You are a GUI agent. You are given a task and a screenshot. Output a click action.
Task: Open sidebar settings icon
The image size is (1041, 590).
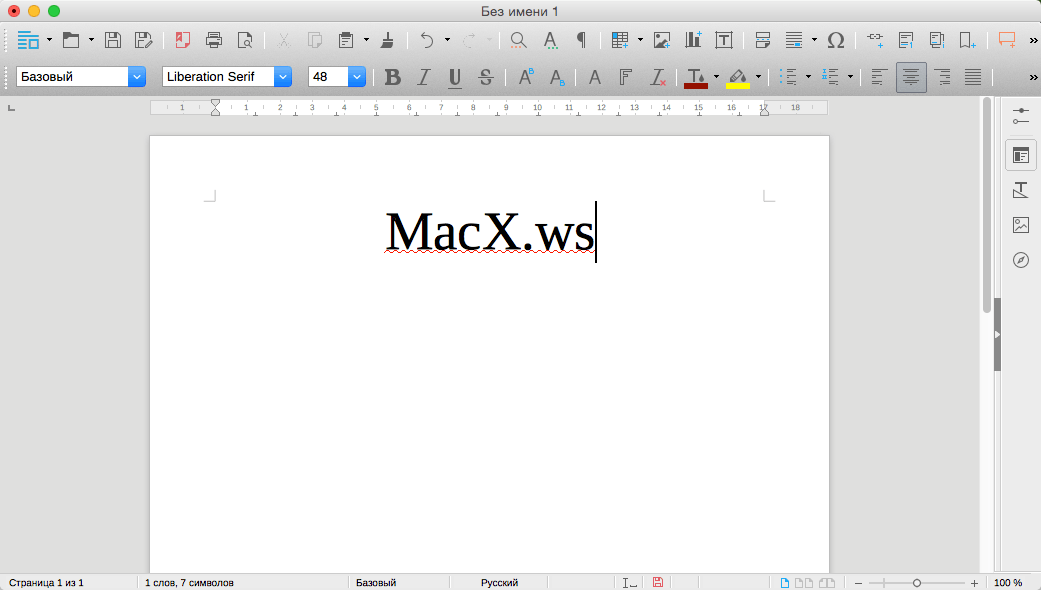pyautogui.click(x=1021, y=116)
